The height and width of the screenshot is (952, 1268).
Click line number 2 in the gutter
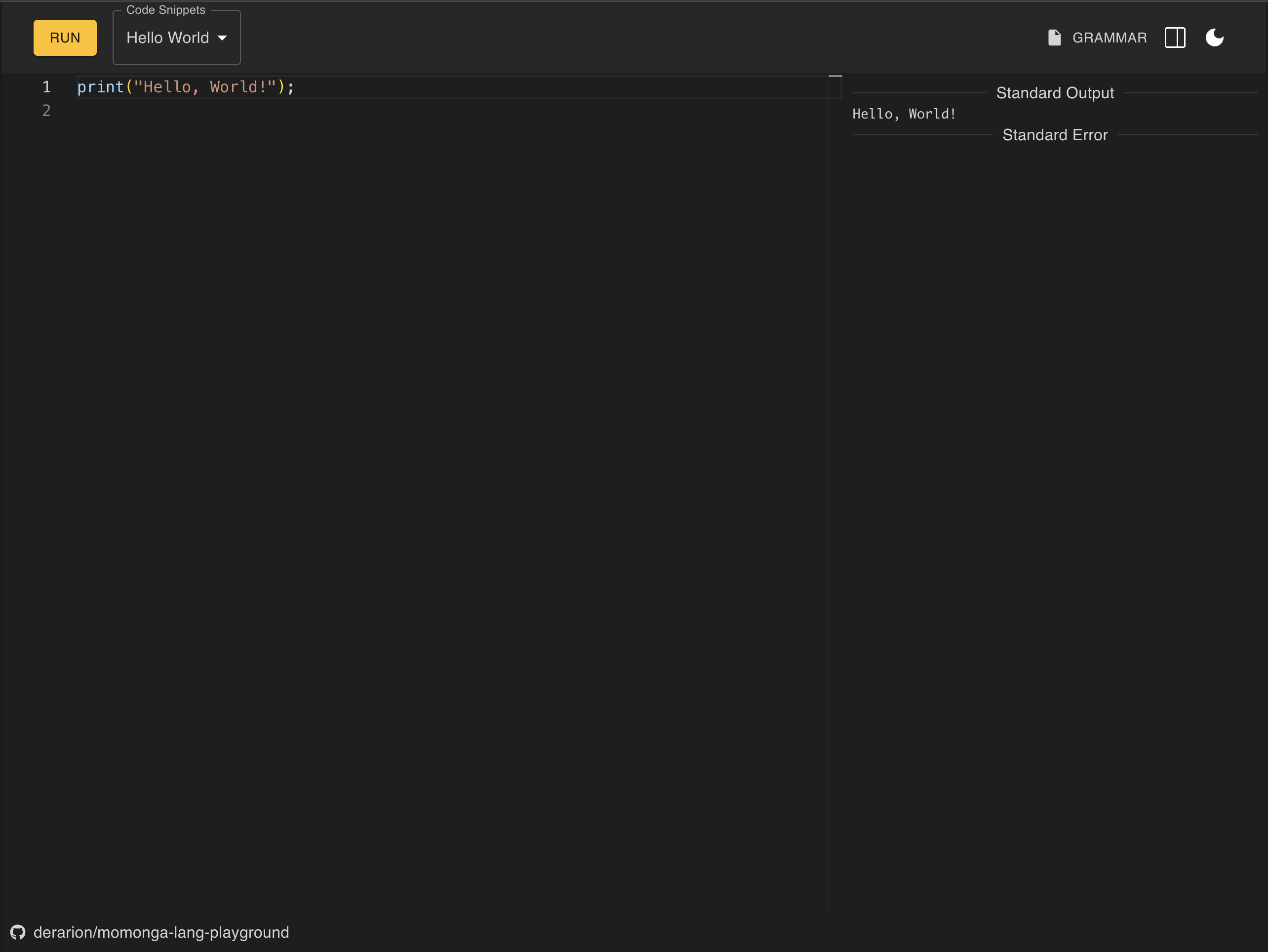(x=46, y=111)
